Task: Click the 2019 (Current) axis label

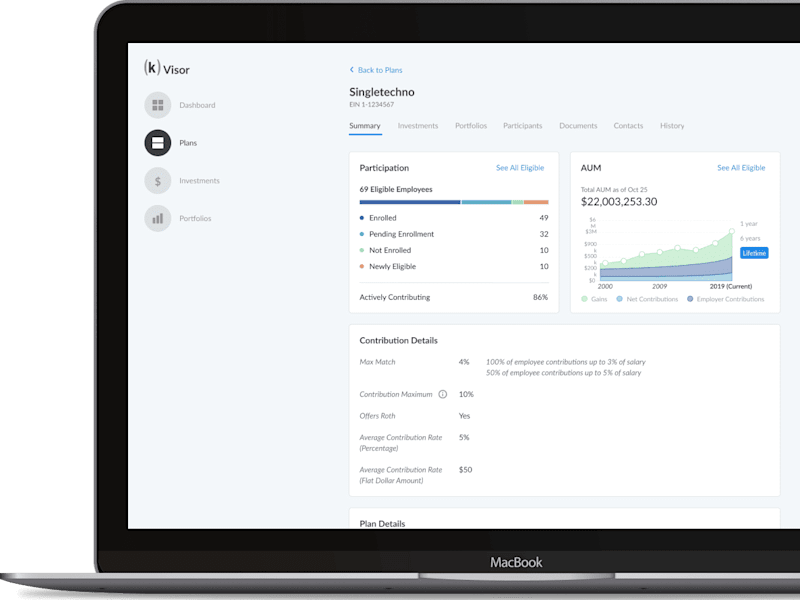Action: click(731, 286)
